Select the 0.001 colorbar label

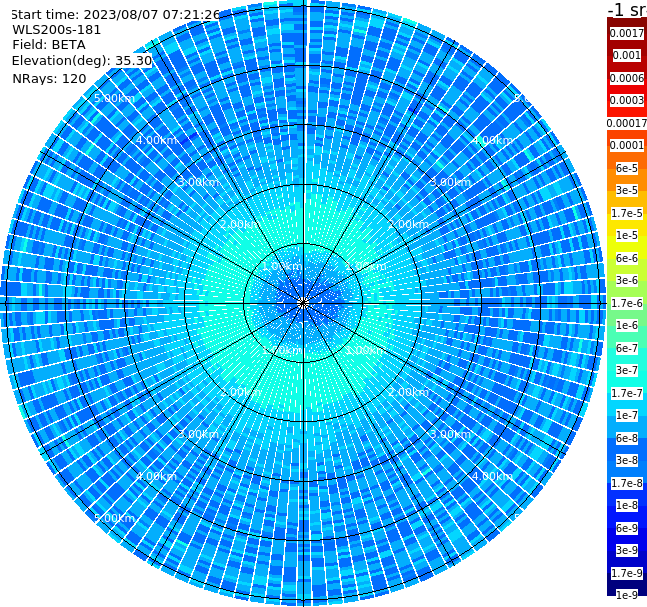[x=627, y=55]
